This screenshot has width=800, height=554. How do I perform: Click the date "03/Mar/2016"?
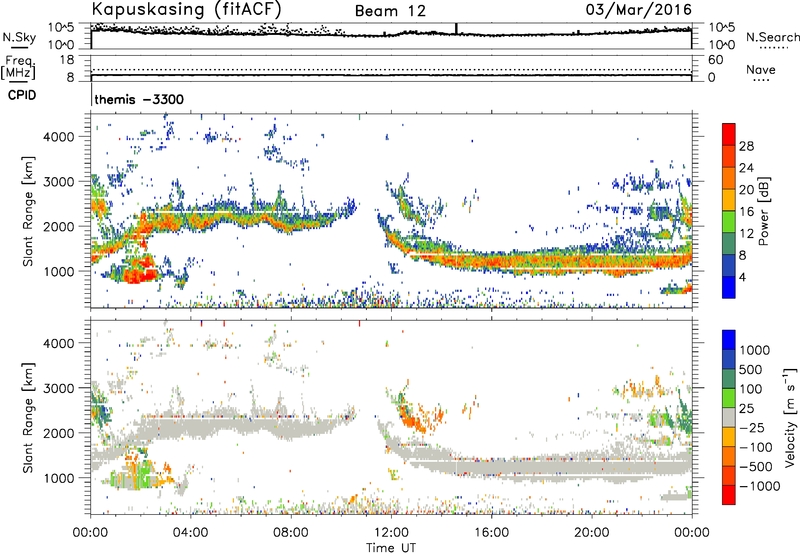coord(638,10)
